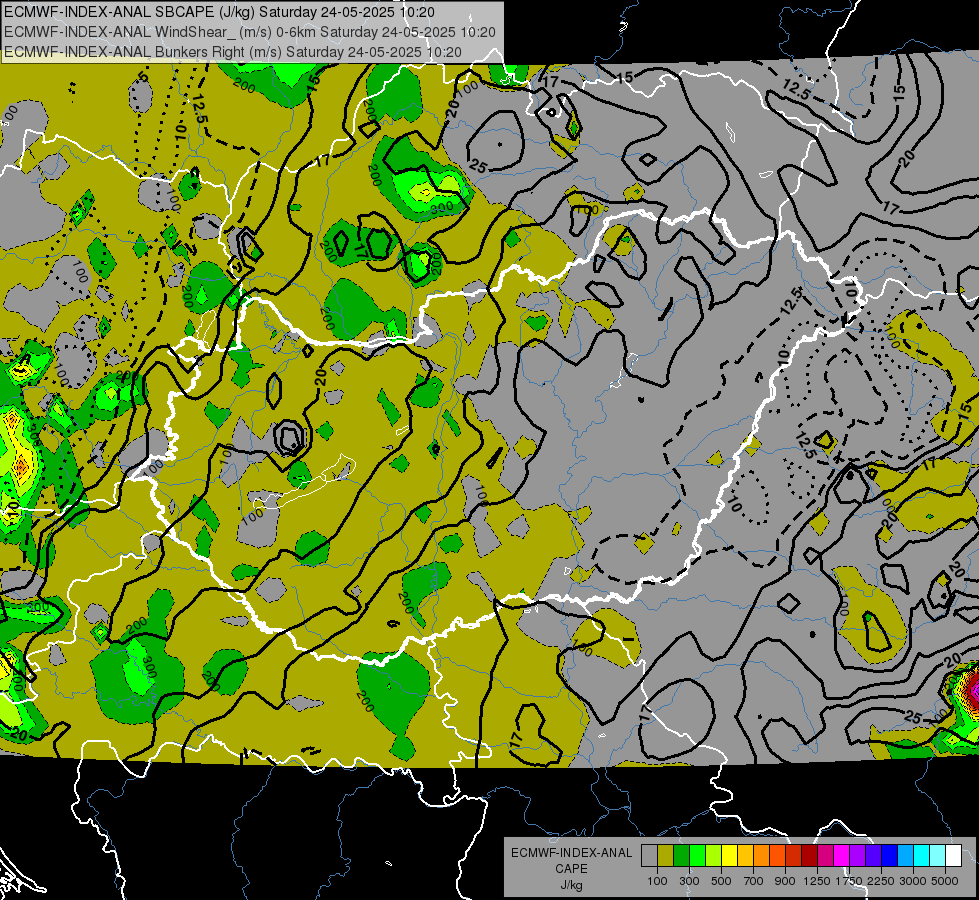This screenshot has height=900, width=979.
Task: Click the Bunkers Right (m/s) title line
Action: pos(233,52)
